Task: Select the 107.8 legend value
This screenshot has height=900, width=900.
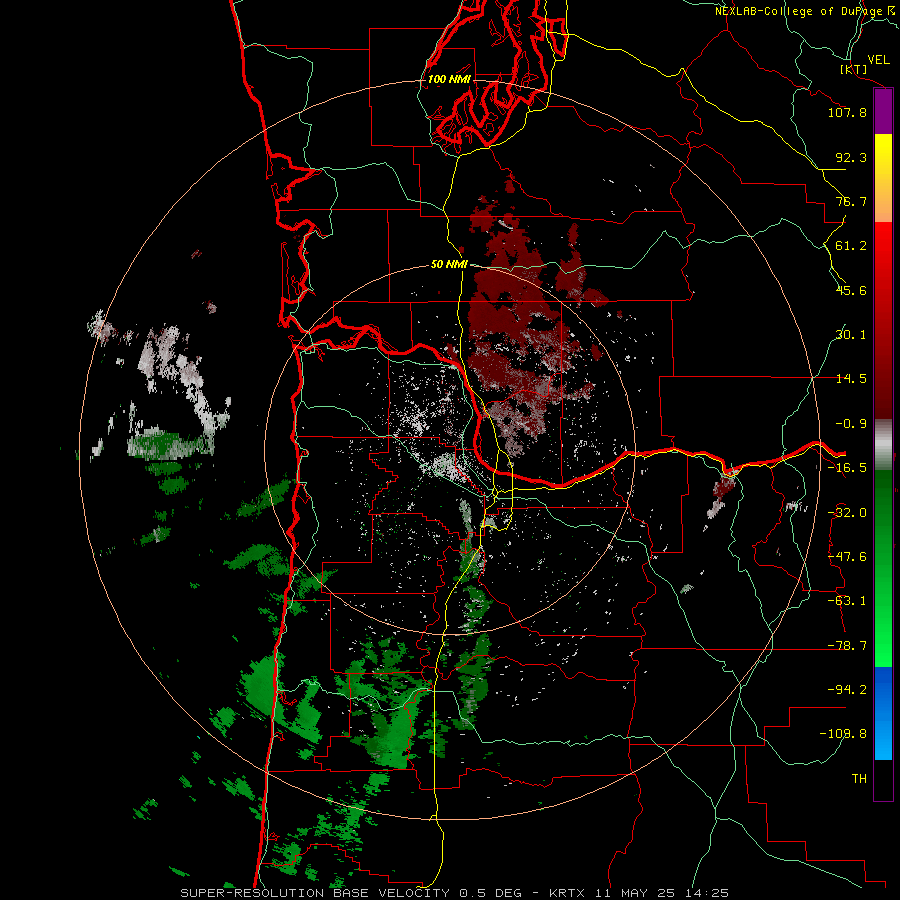Action: (x=847, y=112)
